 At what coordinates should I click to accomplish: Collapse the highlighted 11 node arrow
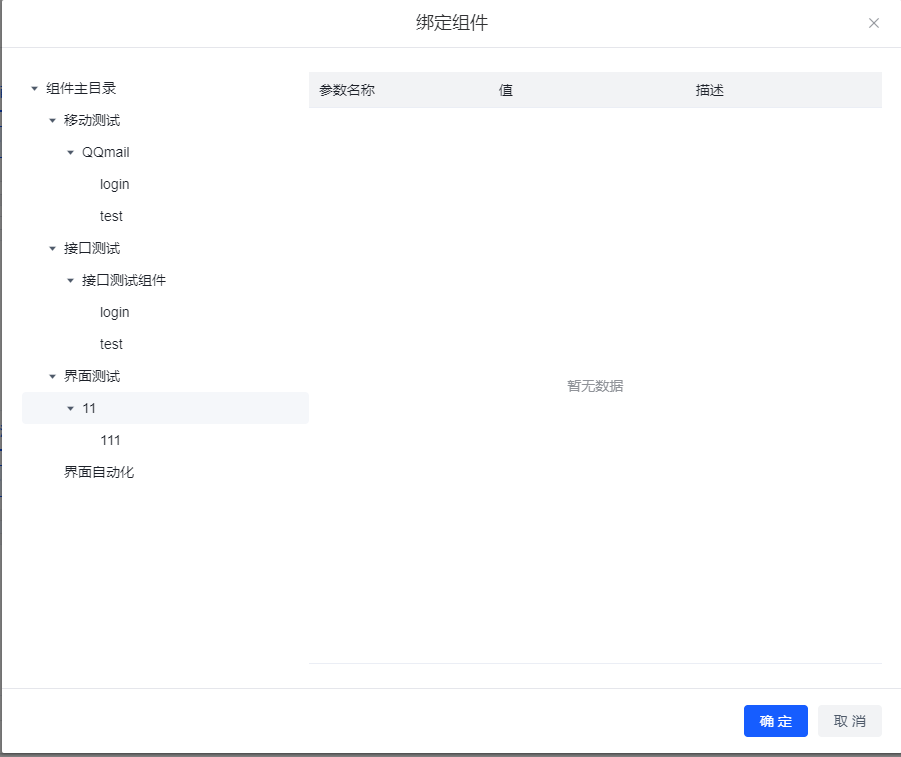(70, 408)
